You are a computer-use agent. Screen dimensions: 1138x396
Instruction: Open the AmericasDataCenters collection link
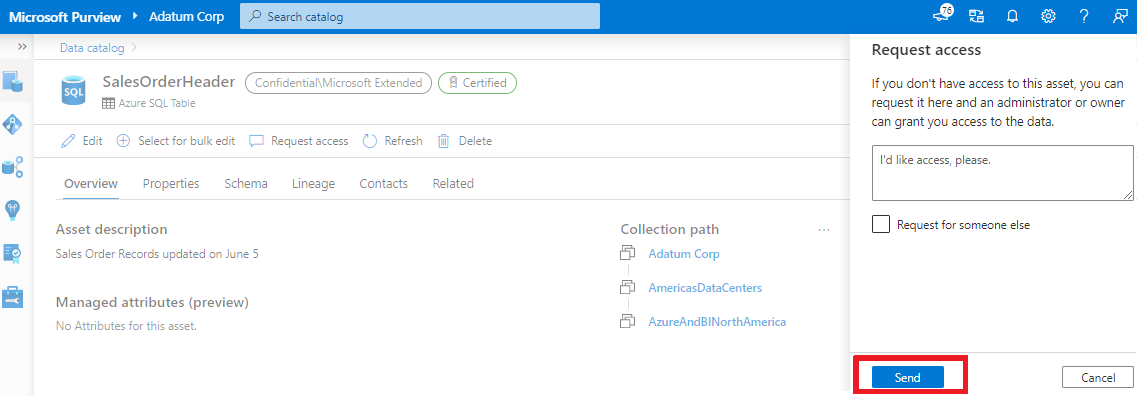[705, 287]
